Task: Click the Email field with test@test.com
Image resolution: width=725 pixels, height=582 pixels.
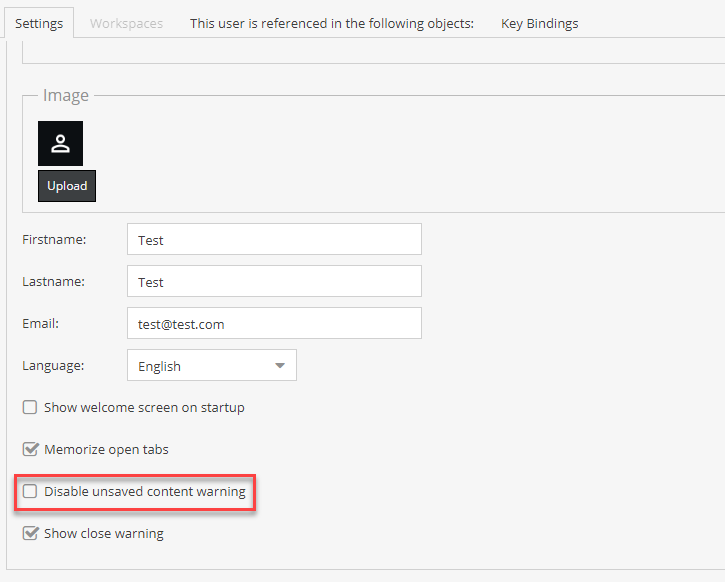Action: point(274,324)
